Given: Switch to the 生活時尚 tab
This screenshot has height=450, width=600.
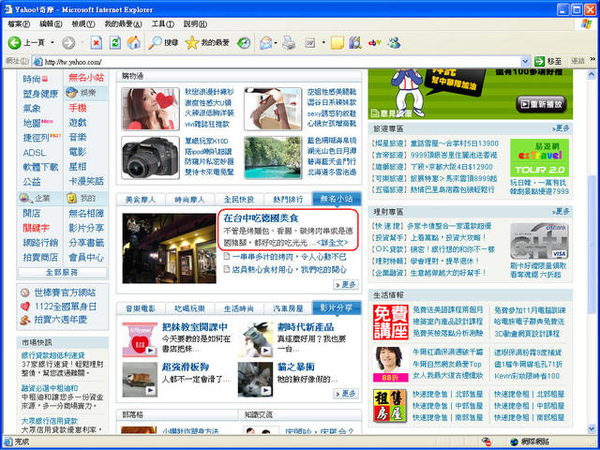Looking at the screenshot, I should 239,308.
